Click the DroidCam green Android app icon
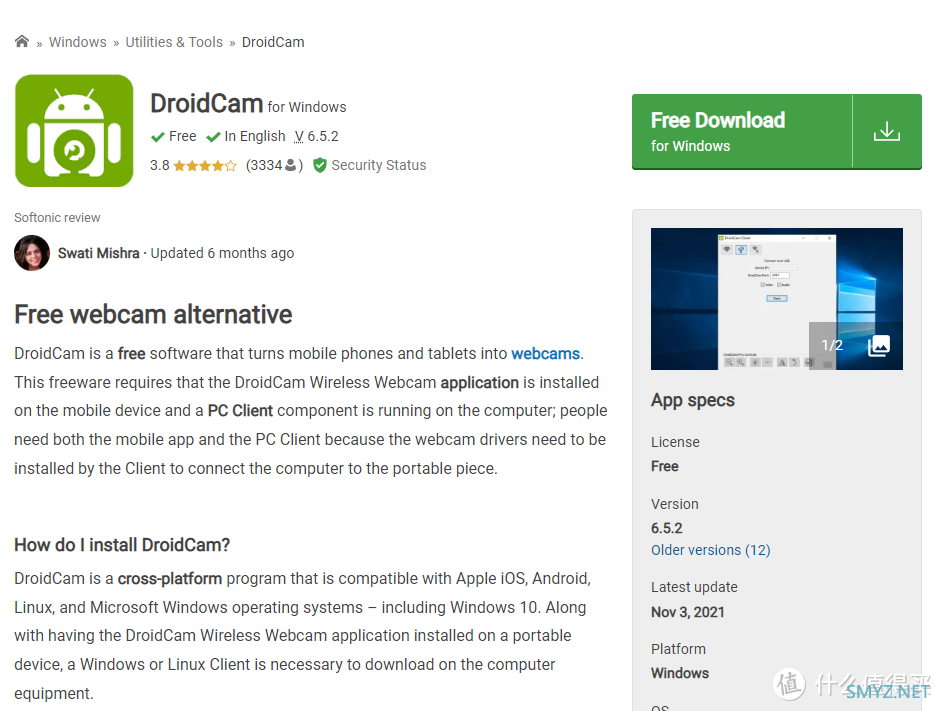This screenshot has height=711, width=943. pos(74,131)
